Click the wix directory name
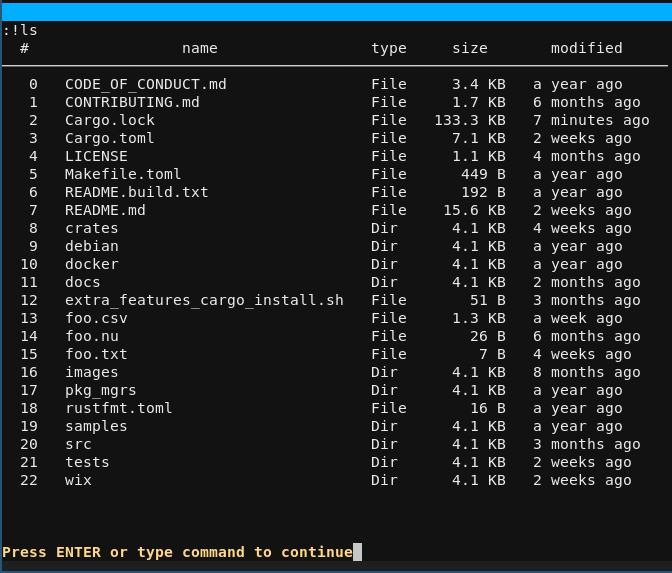The height and width of the screenshot is (573, 672). point(78,480)
